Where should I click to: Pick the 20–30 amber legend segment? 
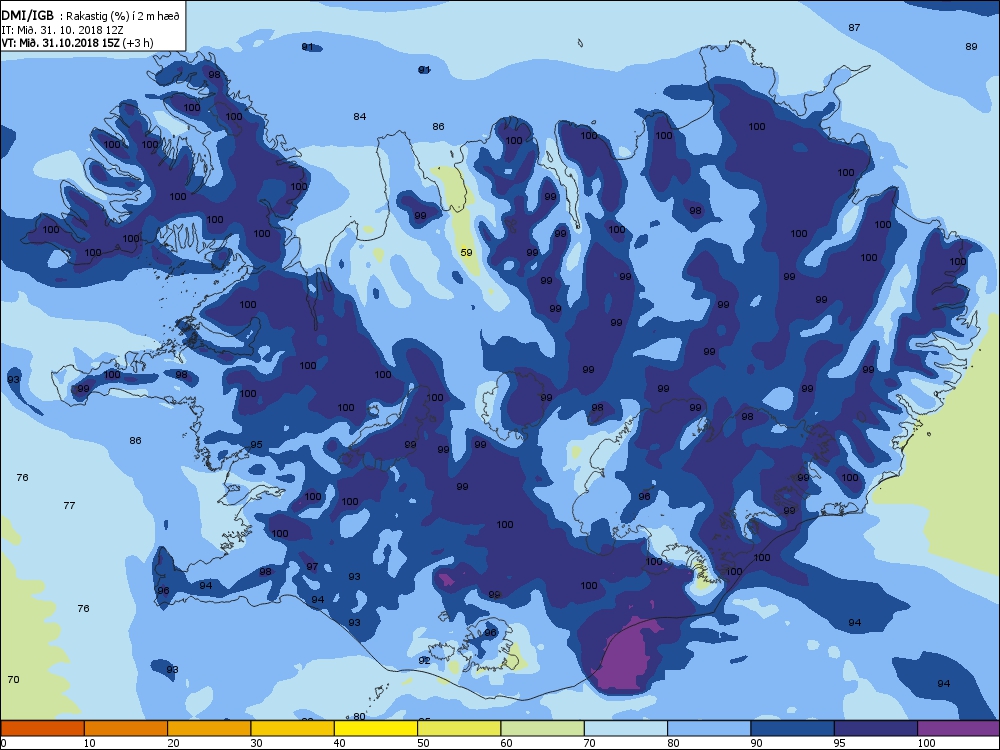209,728
